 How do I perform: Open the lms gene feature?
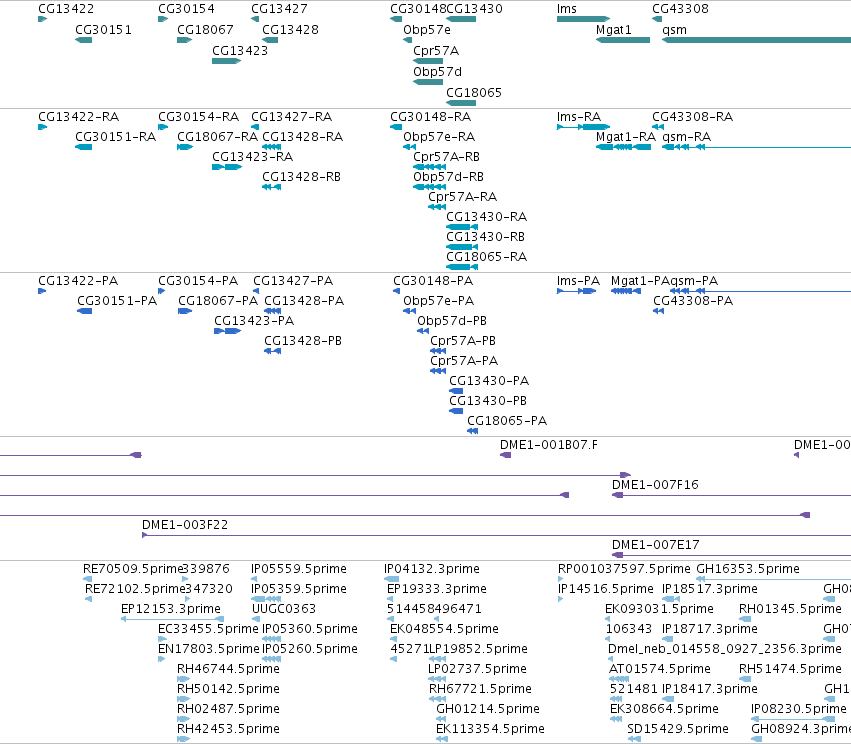[x=583, y=19]
